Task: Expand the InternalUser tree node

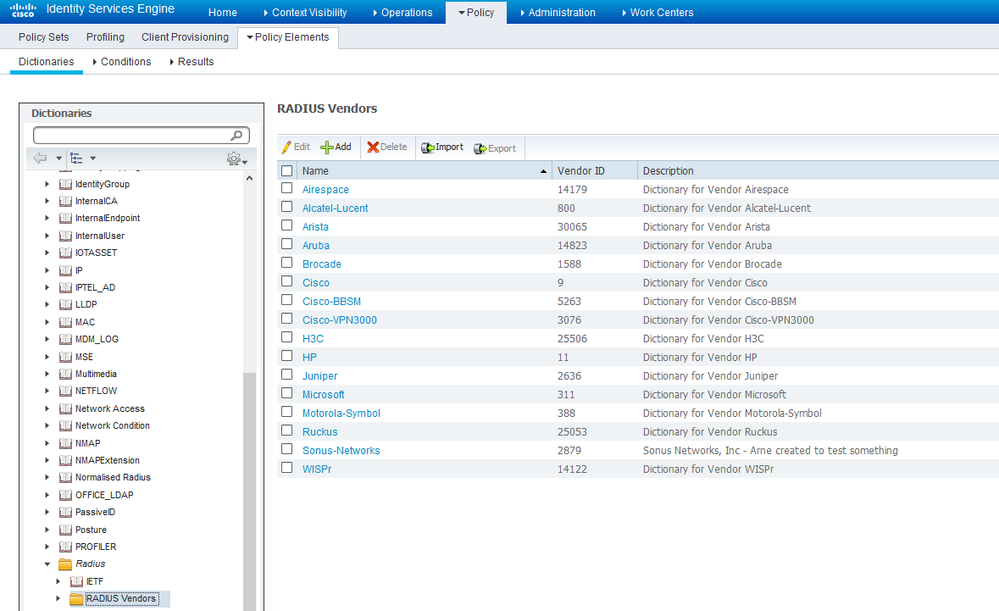Action: click(47, 236)
